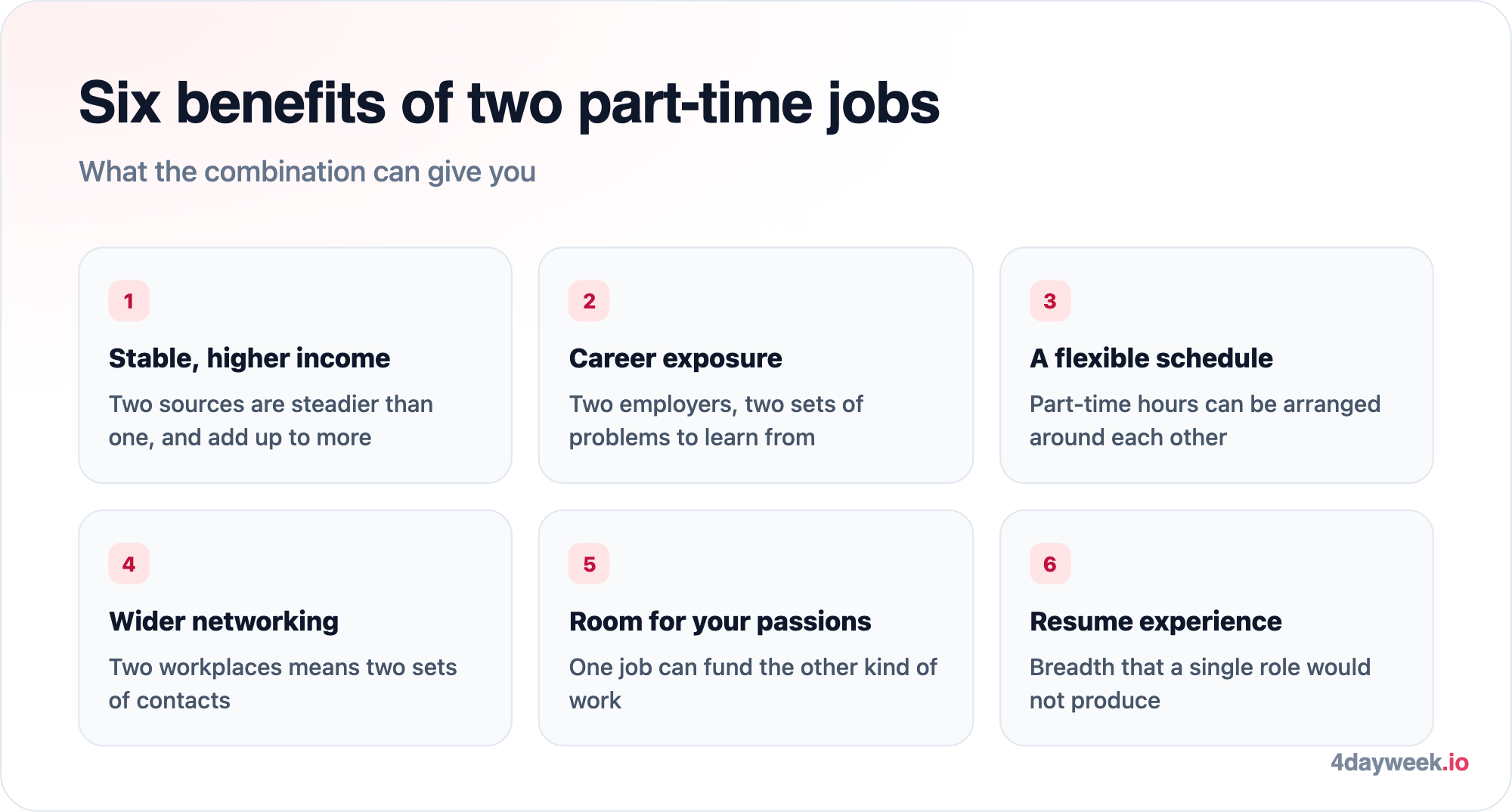Click the number 3 badge
The height and width of the screenshot is (812, 1512).
point(1050,301)
